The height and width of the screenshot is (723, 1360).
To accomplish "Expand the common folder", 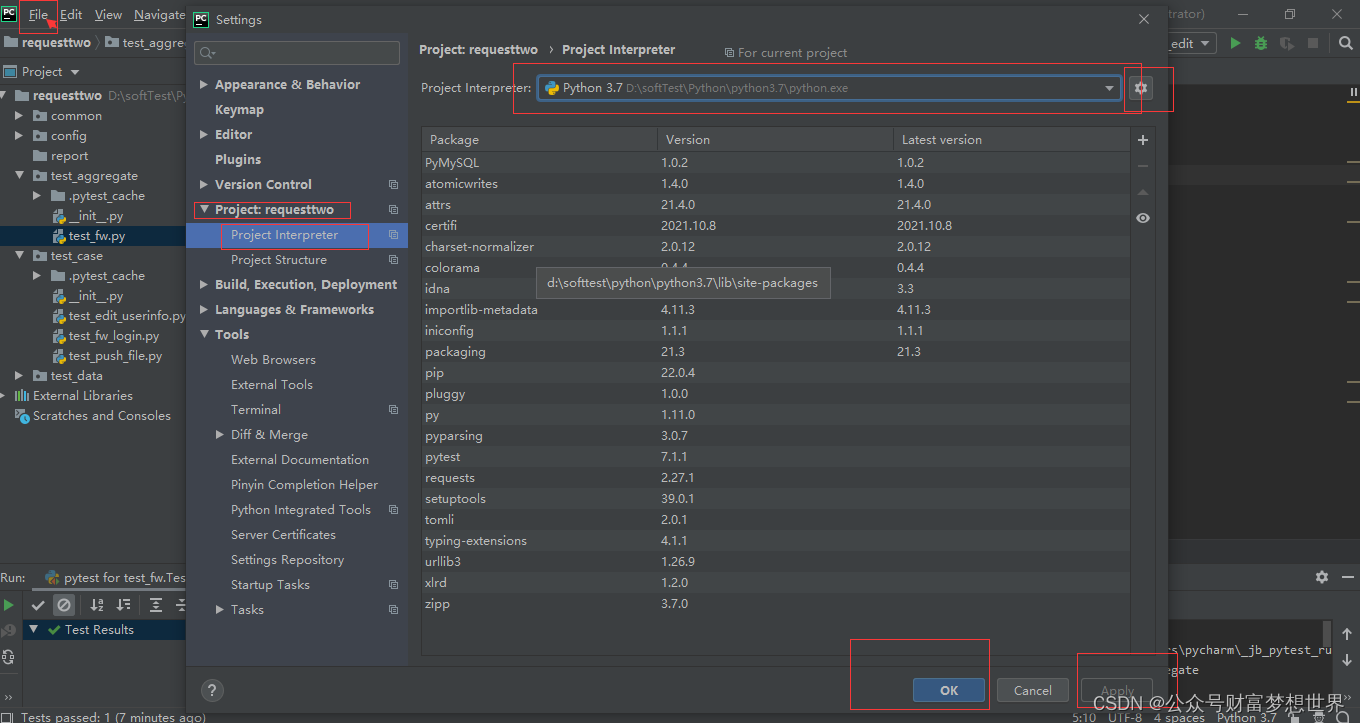I will tap(19, 116).
